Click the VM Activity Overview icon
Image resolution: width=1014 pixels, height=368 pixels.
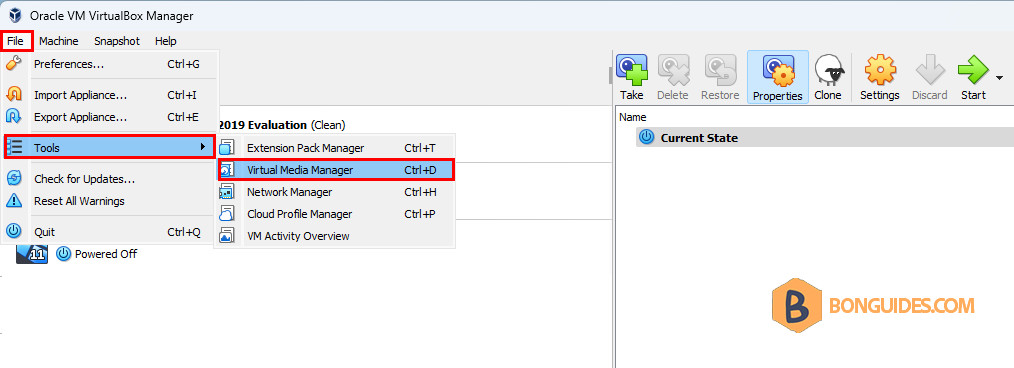click(x=227, y=236)
